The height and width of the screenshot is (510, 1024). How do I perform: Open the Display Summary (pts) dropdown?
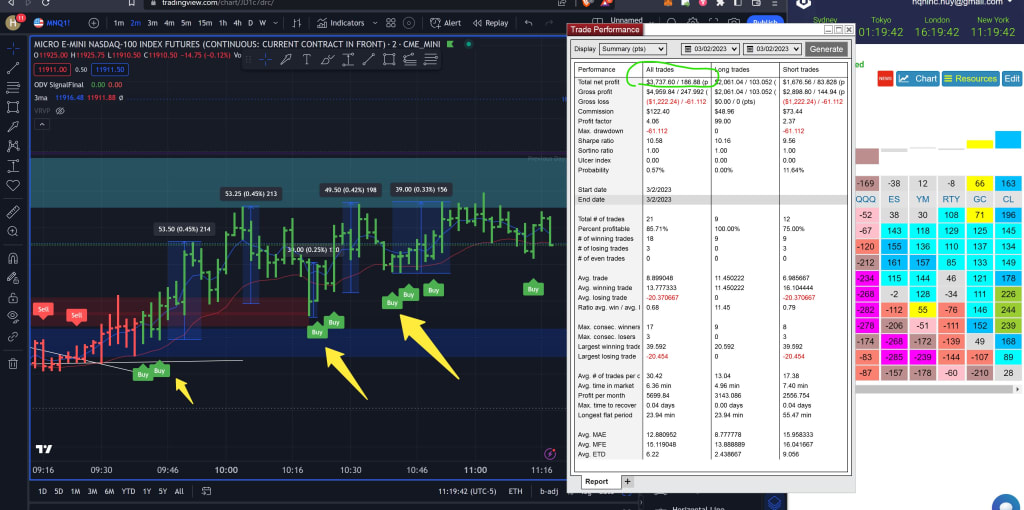tap(632, 49)
